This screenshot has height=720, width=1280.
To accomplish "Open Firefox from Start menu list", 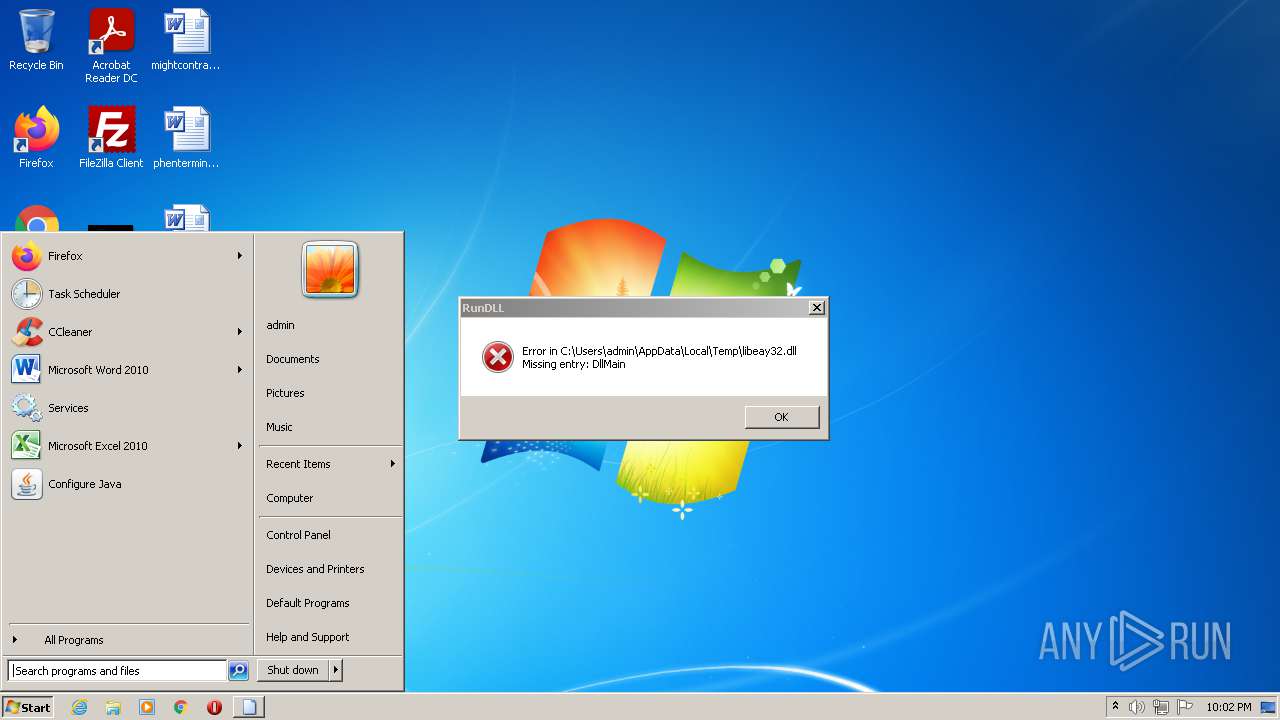I will point(127,256).
